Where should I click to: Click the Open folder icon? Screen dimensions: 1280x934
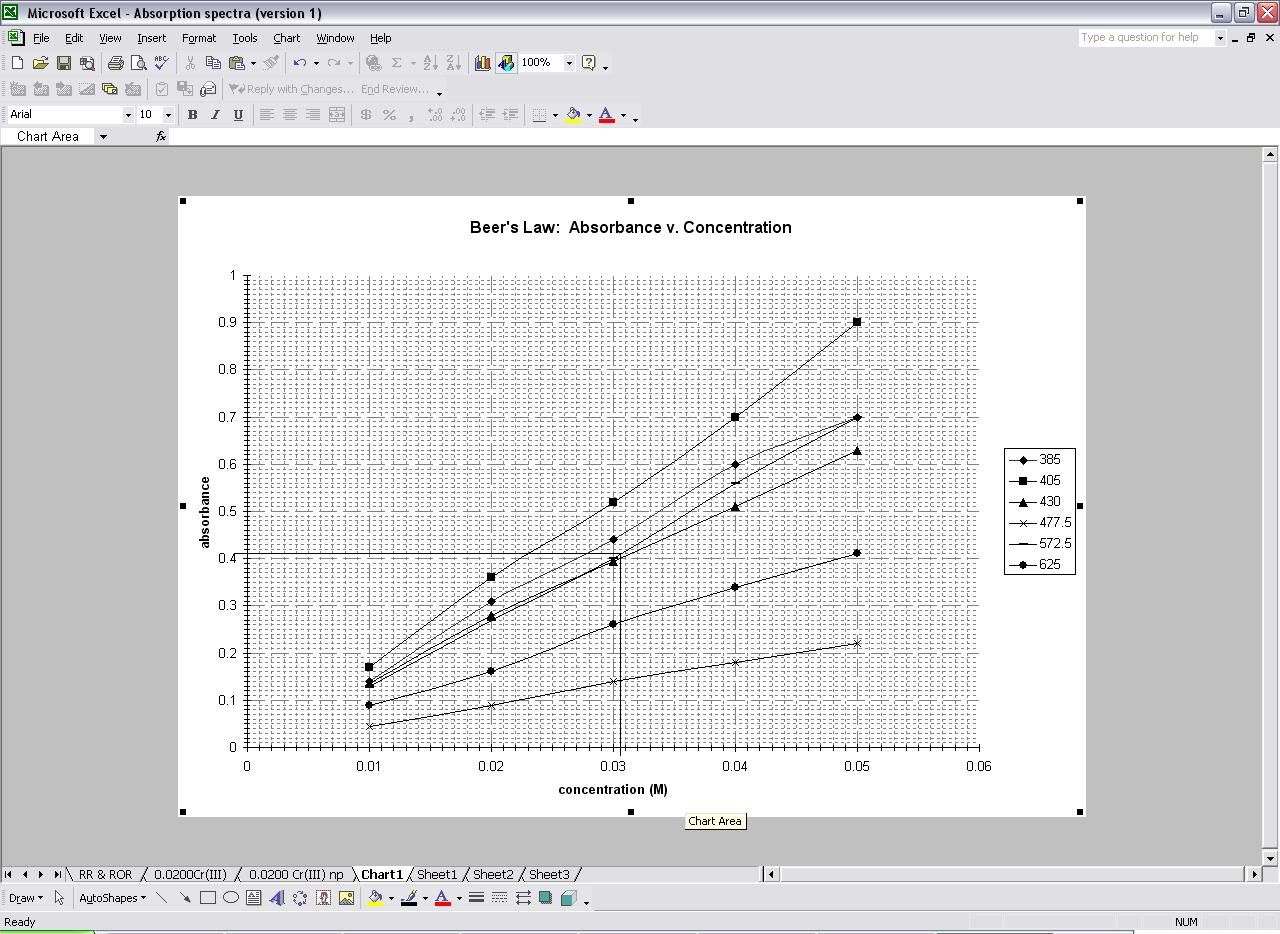click(40, 63)
